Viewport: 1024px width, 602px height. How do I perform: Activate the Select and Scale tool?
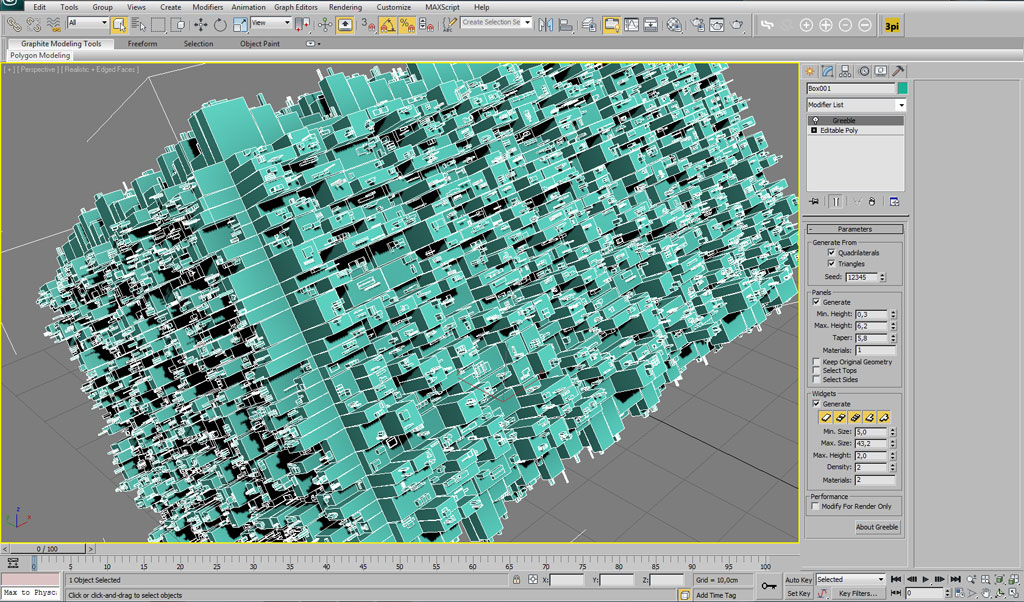pos(240,25)
